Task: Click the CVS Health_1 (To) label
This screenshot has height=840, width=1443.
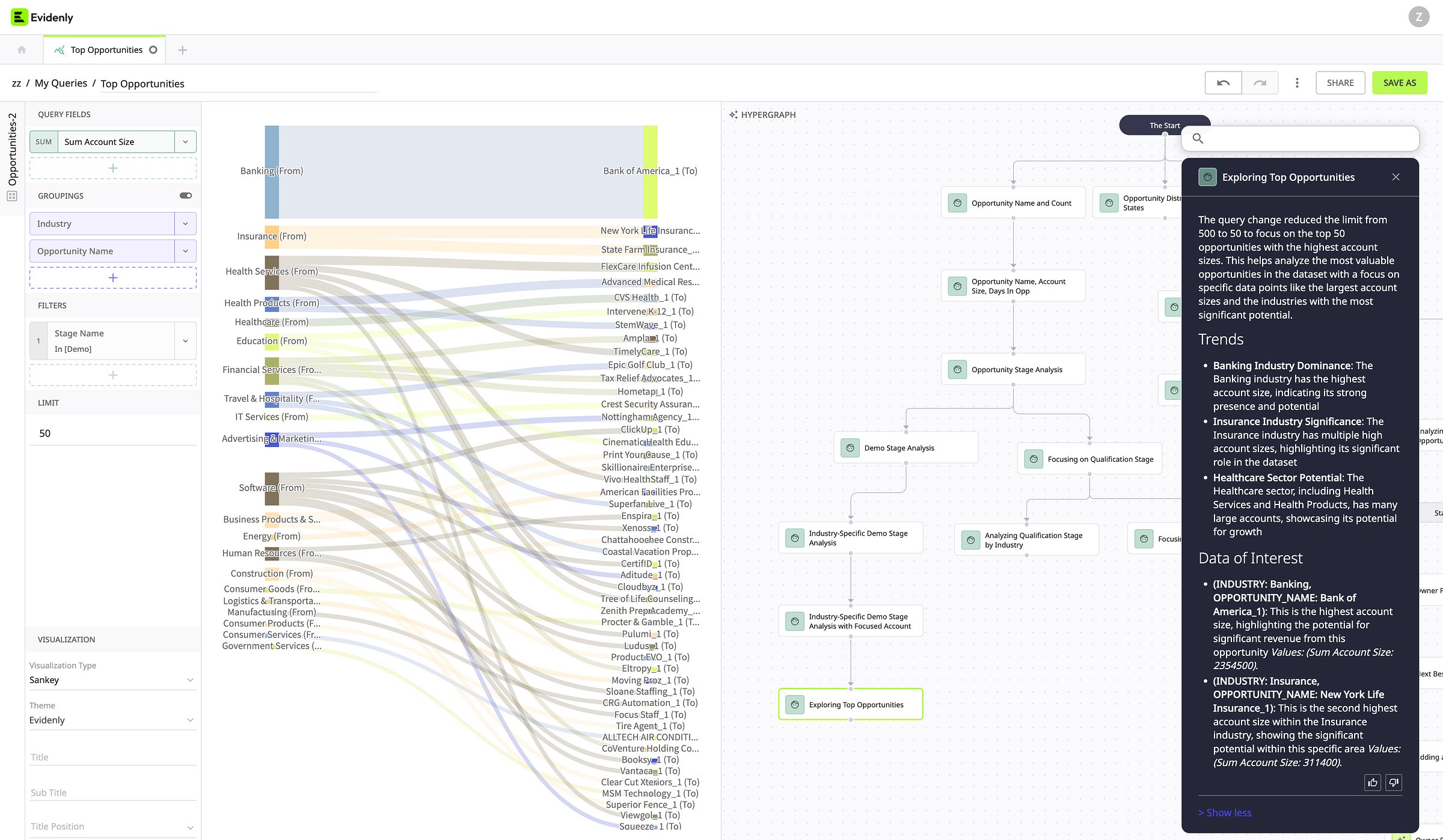Action: point(650,298)
